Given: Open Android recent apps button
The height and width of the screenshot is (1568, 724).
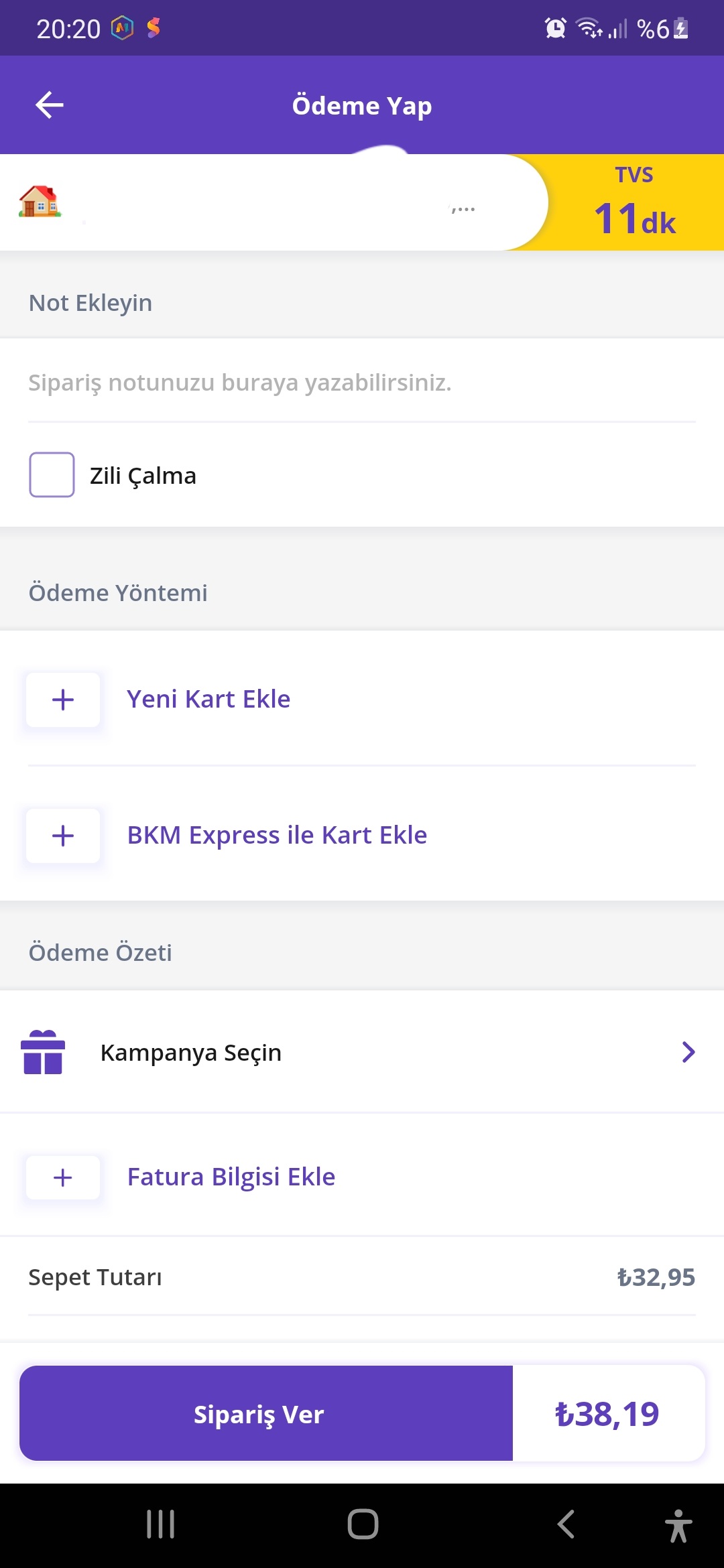Looking at the screenshot, I should pyautogui.click(x=161, y=1524).
